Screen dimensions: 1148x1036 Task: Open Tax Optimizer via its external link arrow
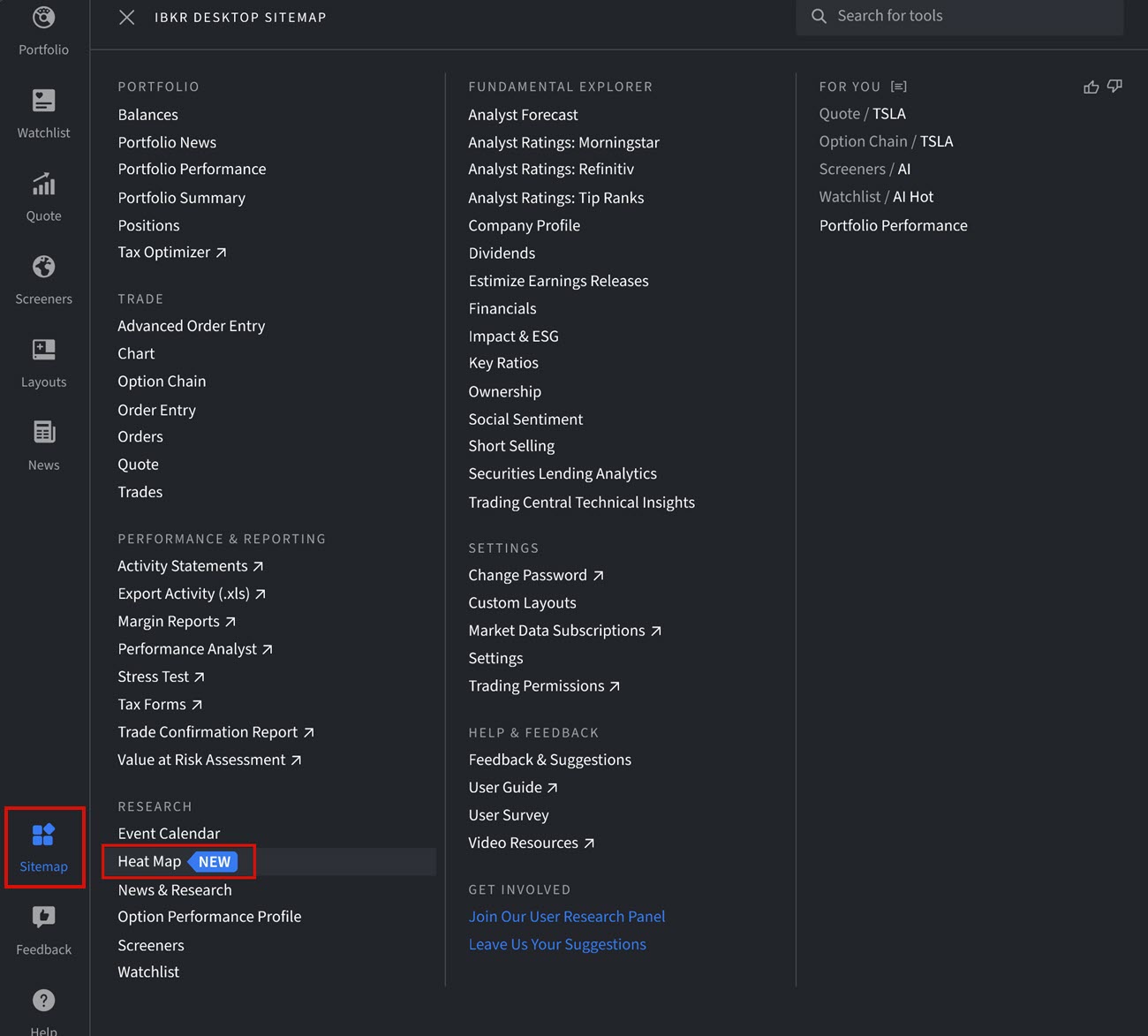tap(221, 251)
